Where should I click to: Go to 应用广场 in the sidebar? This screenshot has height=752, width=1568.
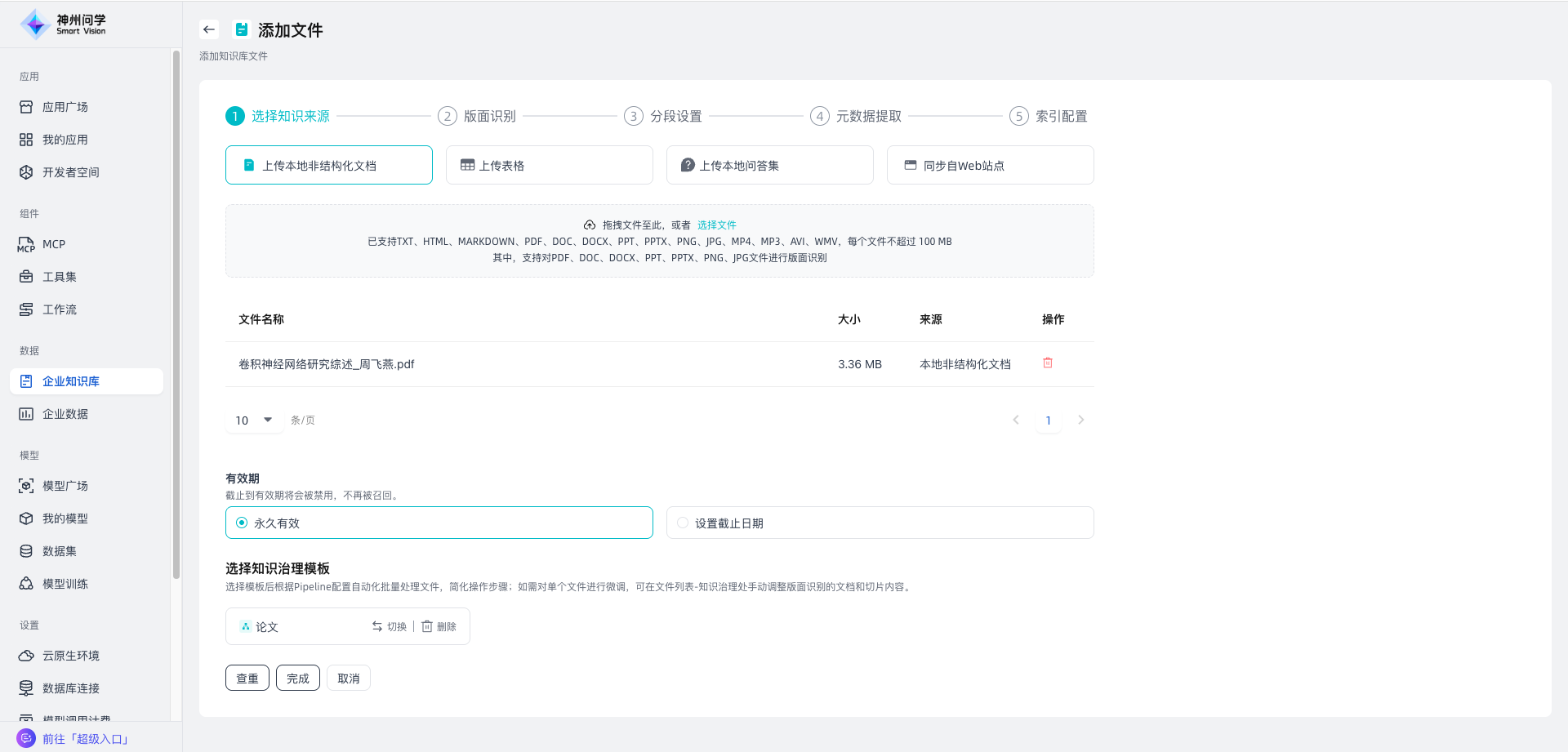click(65, 107)
